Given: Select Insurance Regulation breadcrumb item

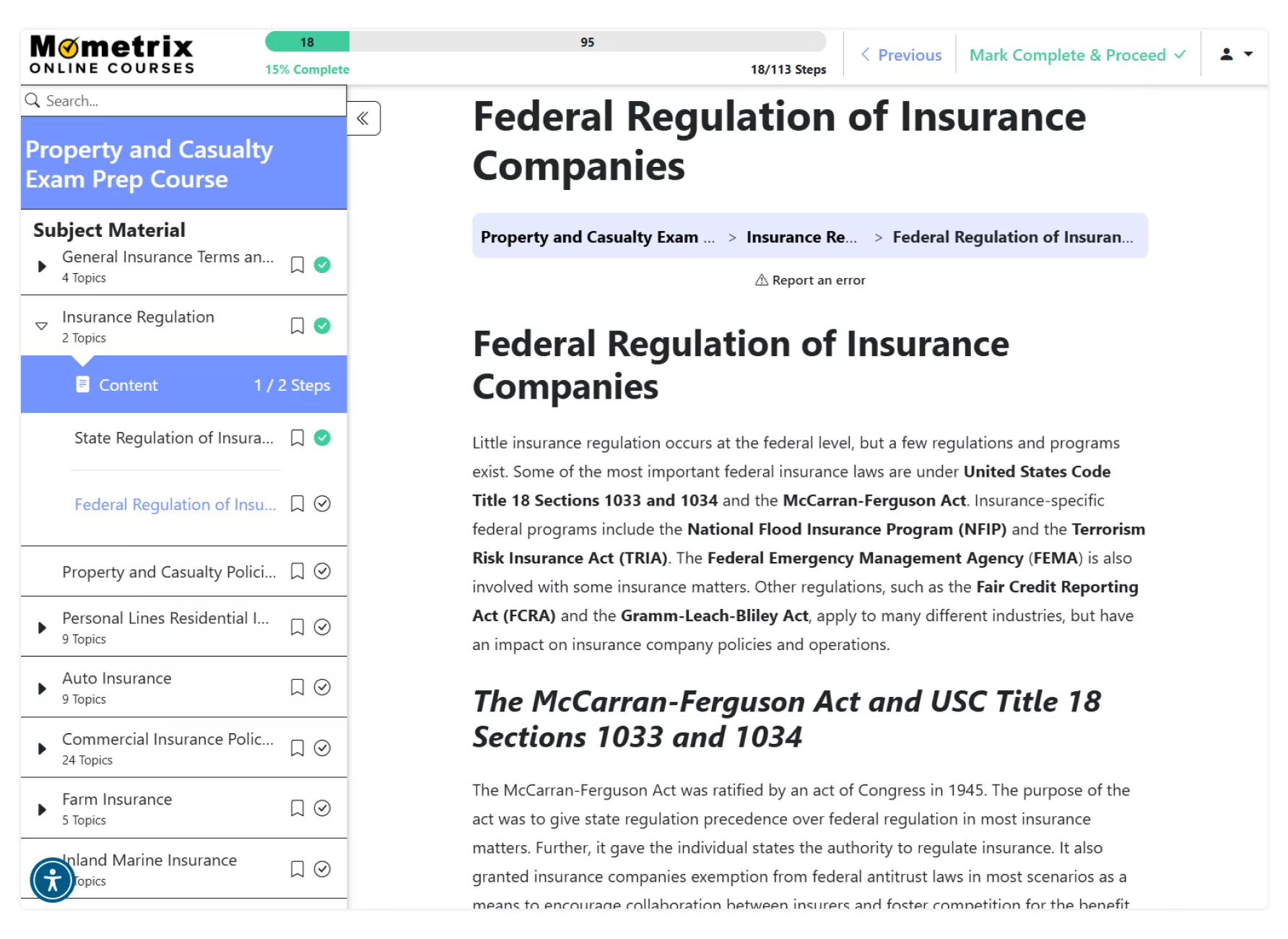Looking at the screenshot, I should (801, 237).
